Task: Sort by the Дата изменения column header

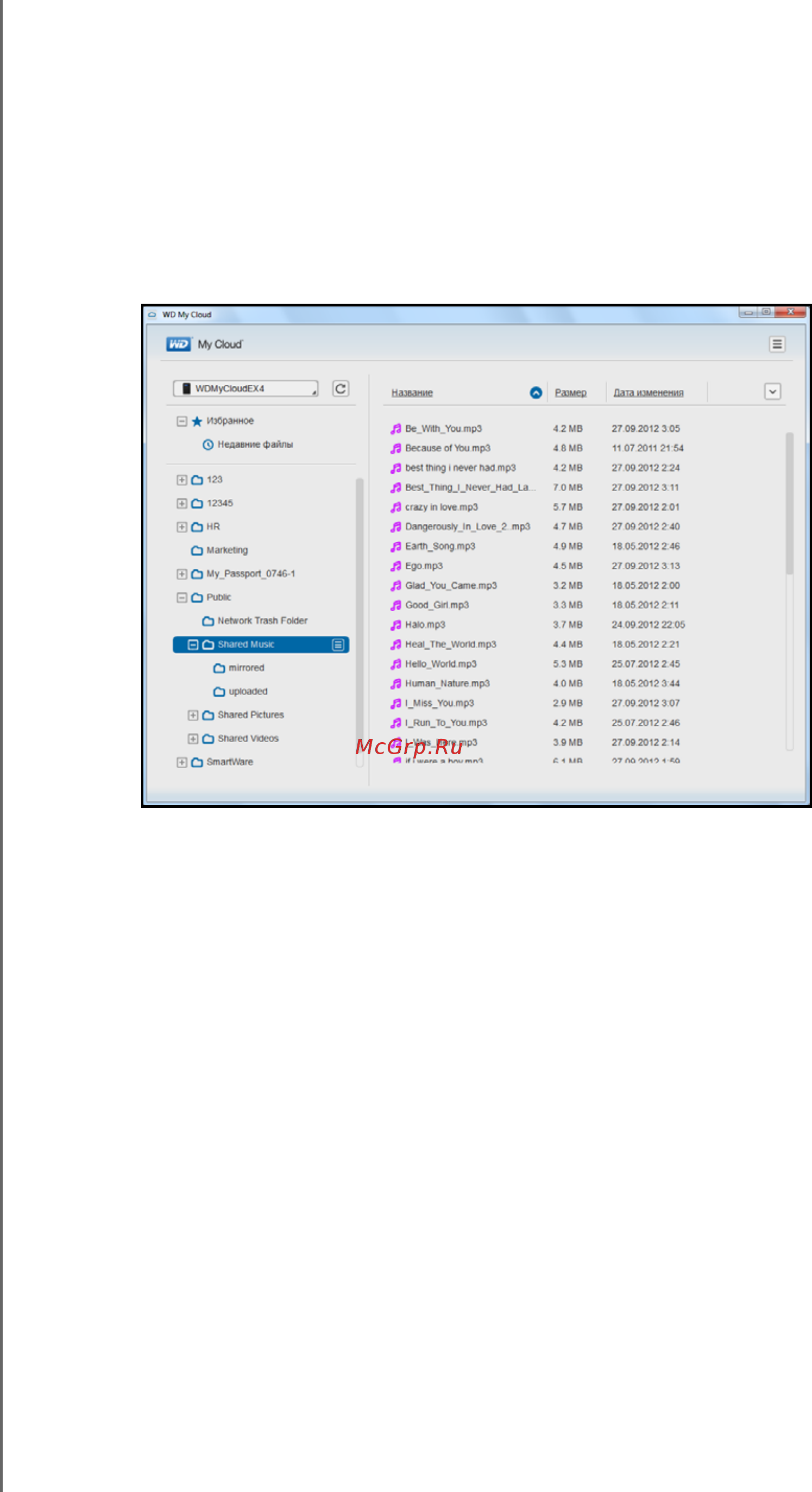Action: (x=648, y=393)
